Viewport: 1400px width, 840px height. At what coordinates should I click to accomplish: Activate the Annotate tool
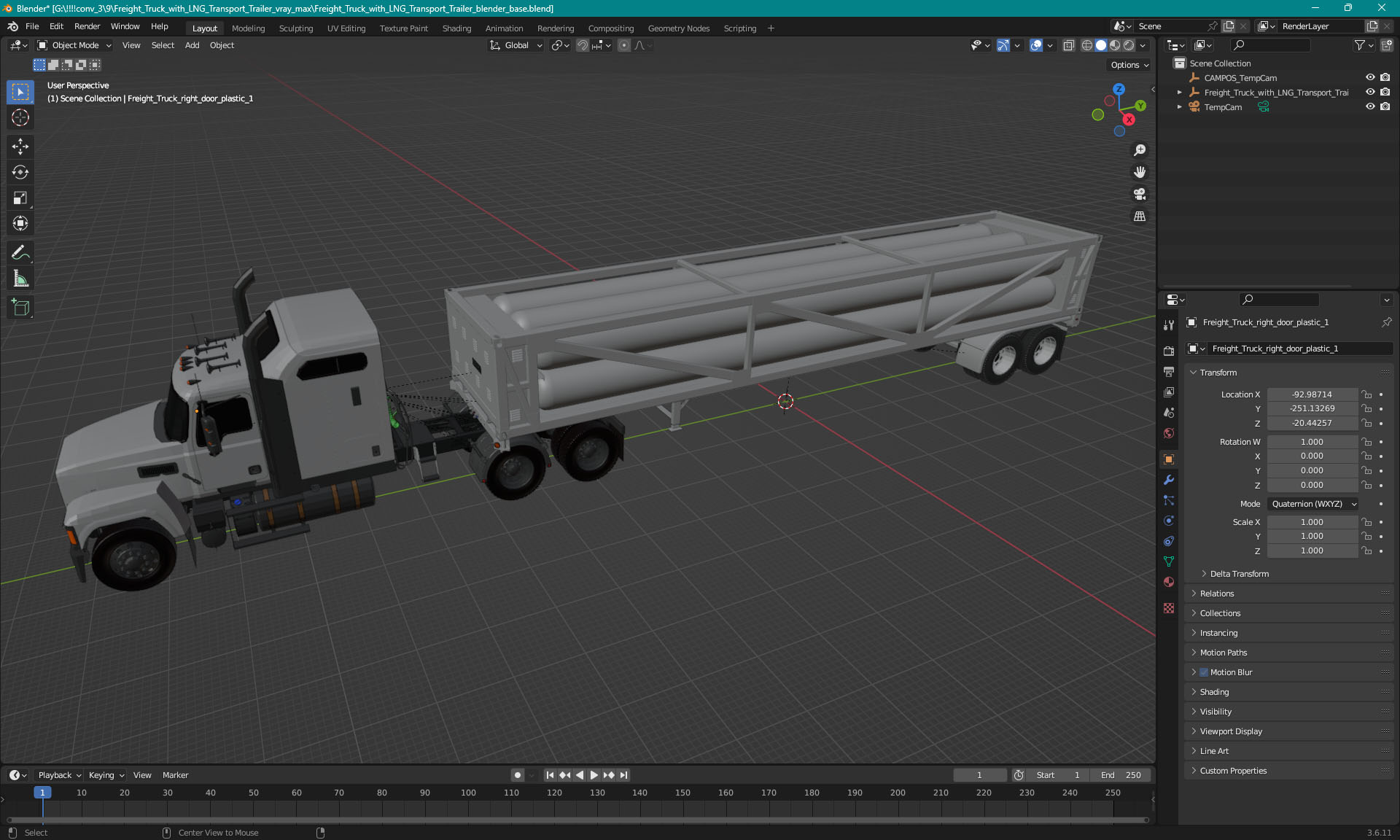coord(20,253)
